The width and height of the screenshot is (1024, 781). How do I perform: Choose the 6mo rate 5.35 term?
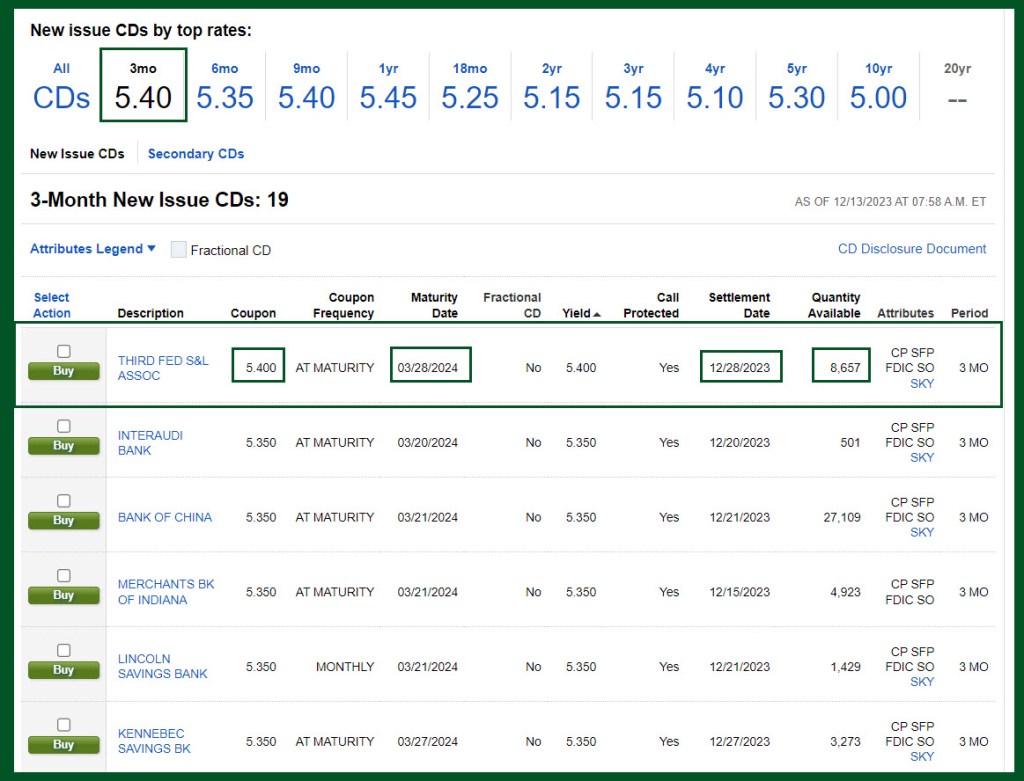225,90
